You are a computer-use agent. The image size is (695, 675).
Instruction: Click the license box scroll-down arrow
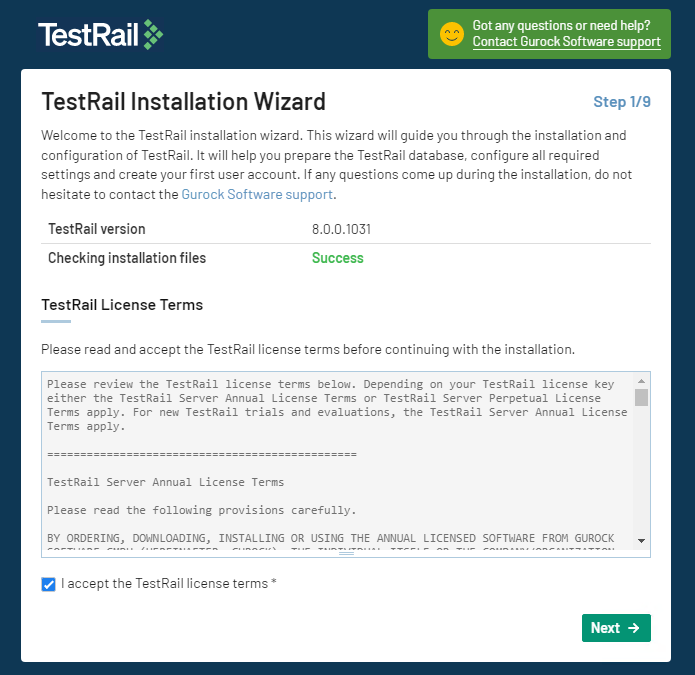[641, 540]
